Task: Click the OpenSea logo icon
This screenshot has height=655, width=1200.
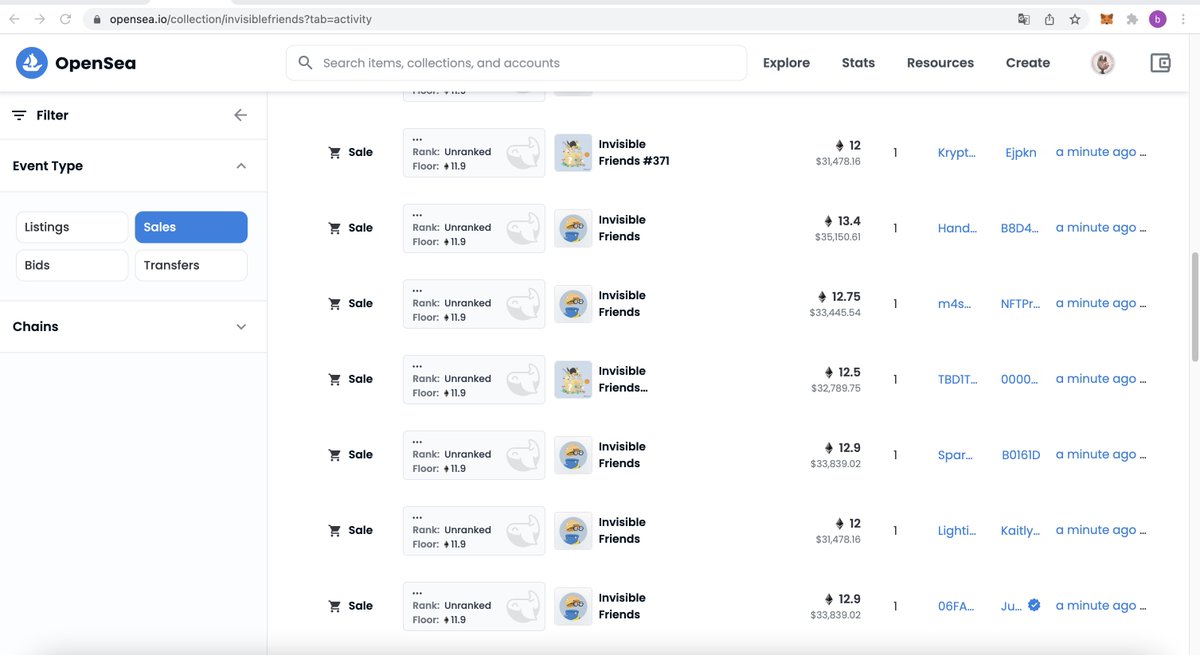Action: pos(32,63)
